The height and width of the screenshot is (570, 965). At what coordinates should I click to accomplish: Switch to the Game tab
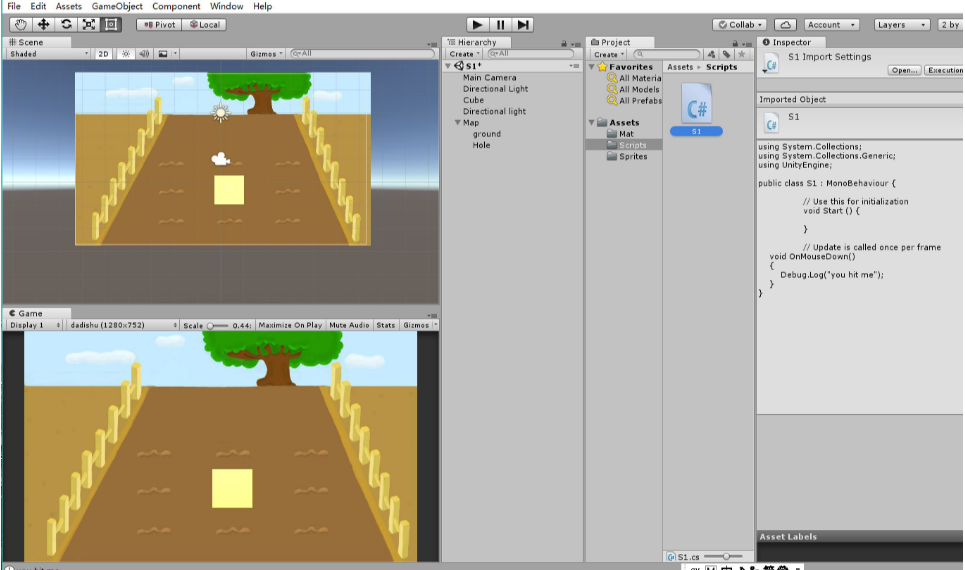point(37,313)
